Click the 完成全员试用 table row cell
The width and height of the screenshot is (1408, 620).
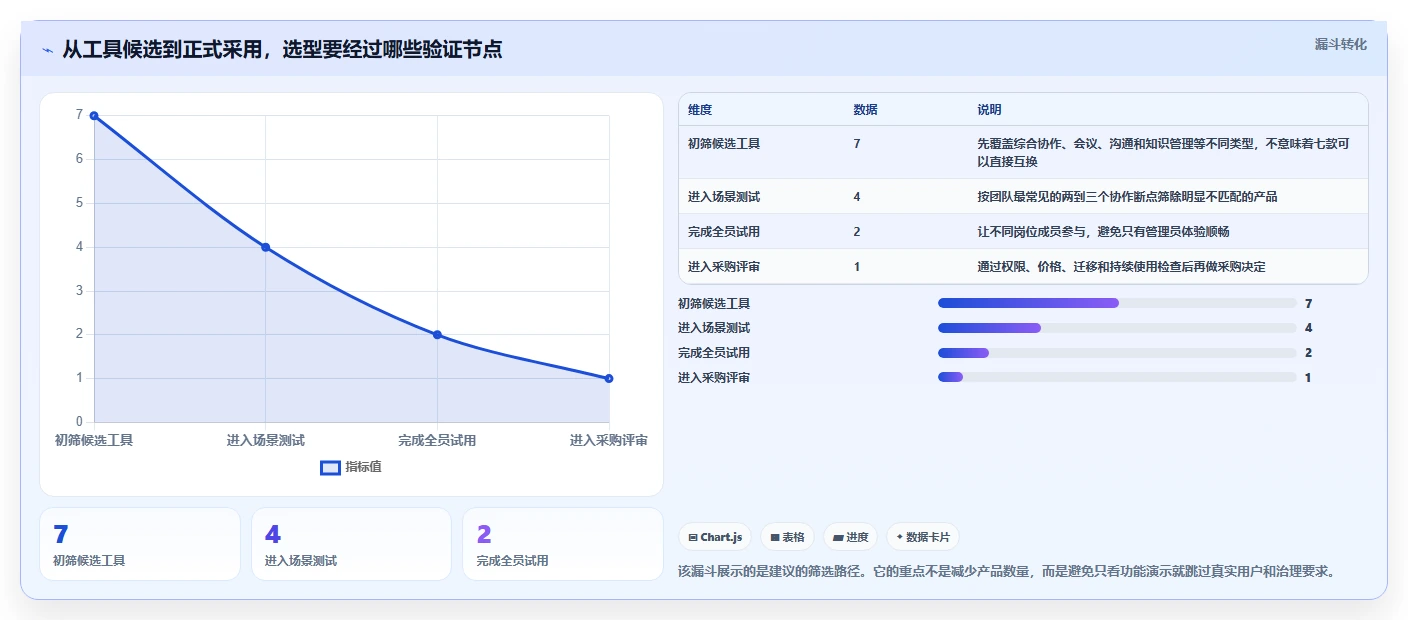point(724,232)
